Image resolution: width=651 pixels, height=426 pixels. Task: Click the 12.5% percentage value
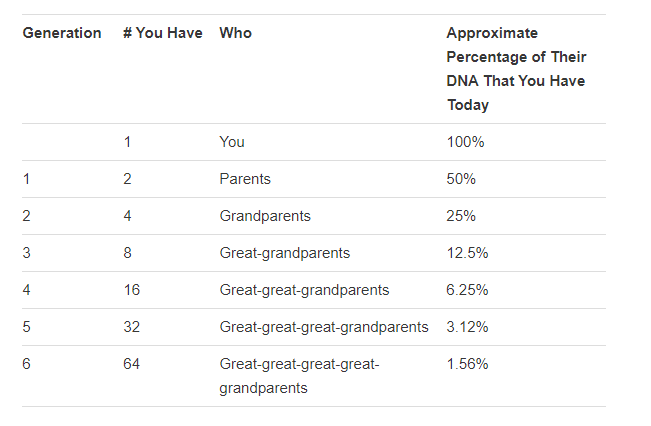[467, 253]
